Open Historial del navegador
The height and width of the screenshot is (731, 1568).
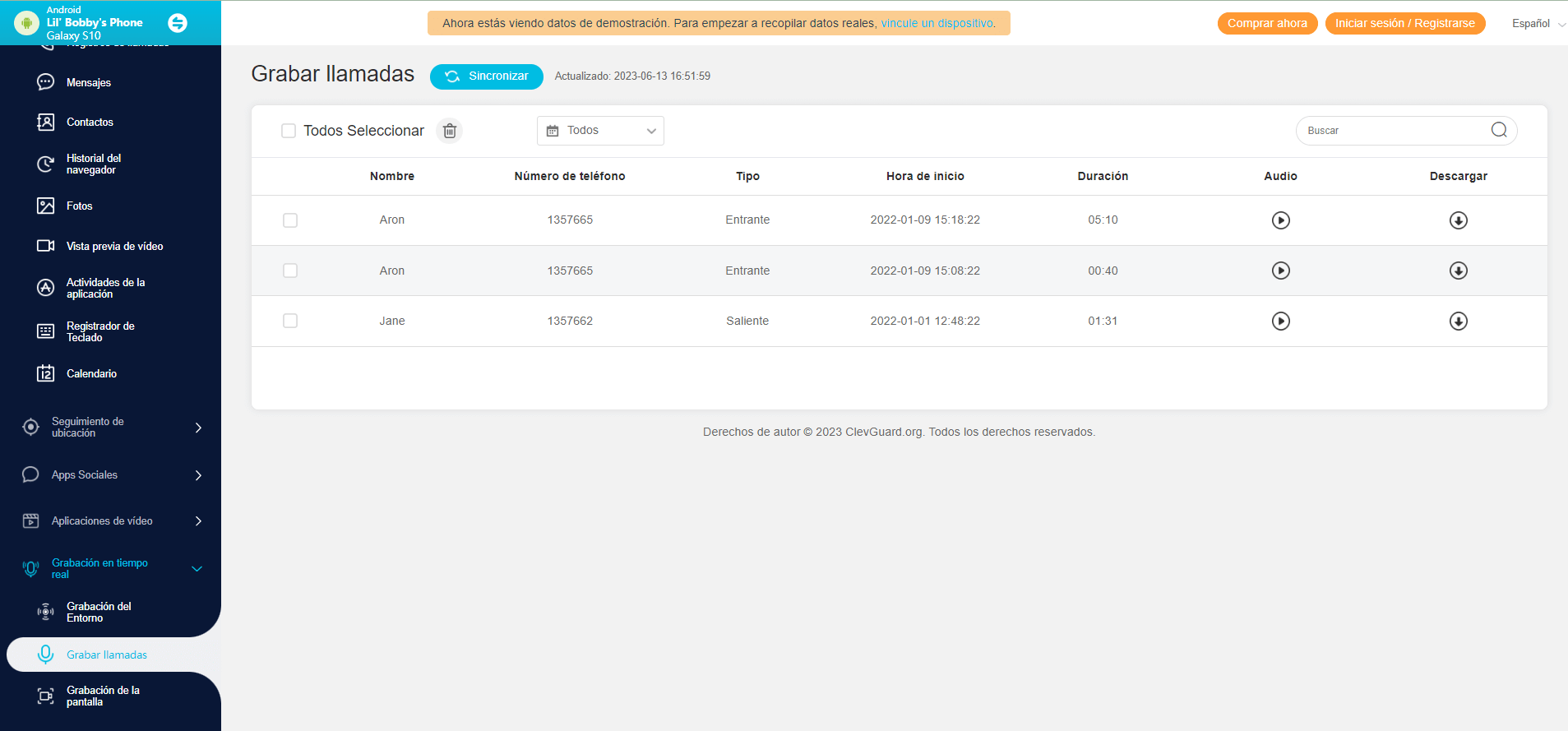(93, 164)
